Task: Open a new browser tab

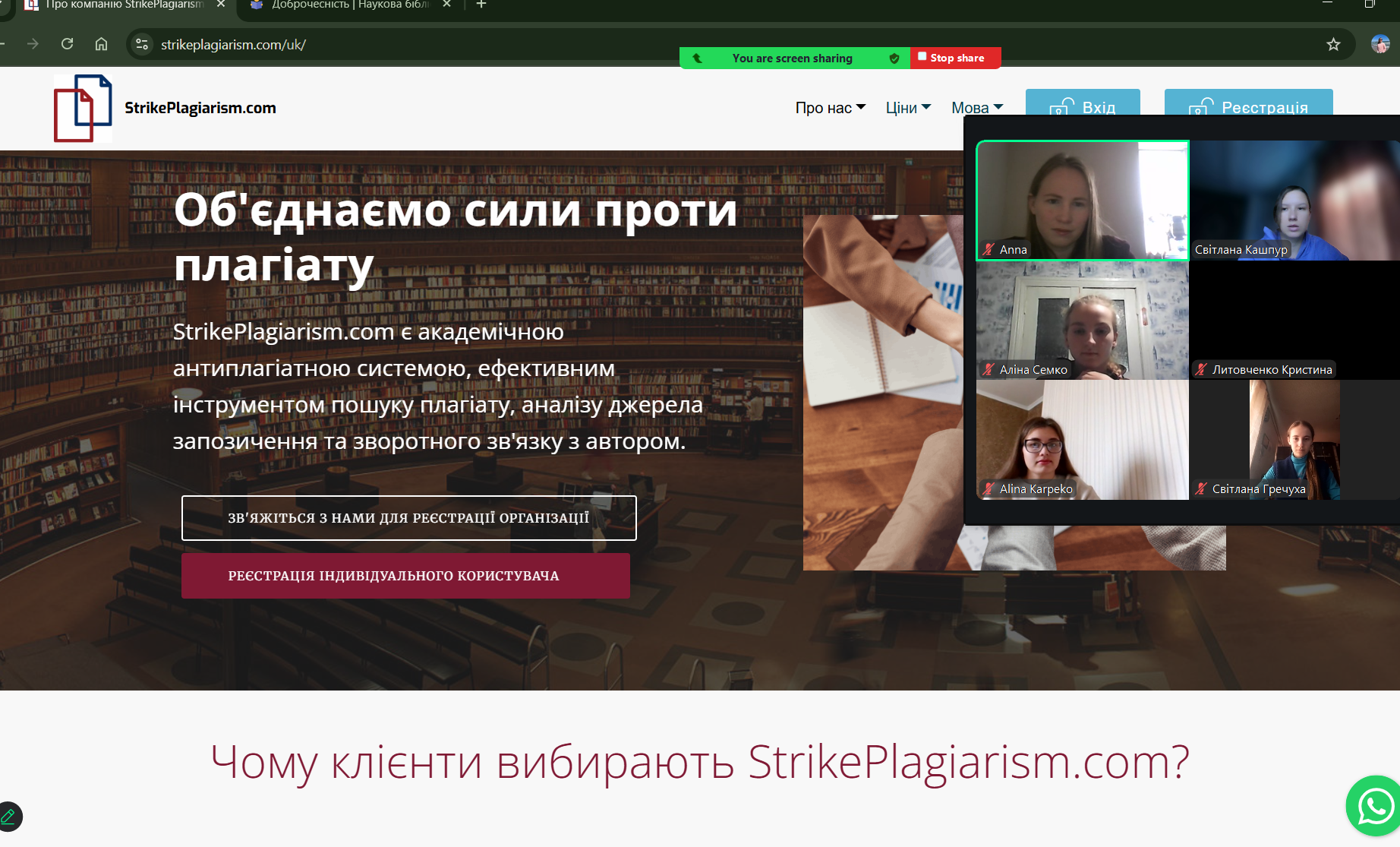Action: (481, 5)
